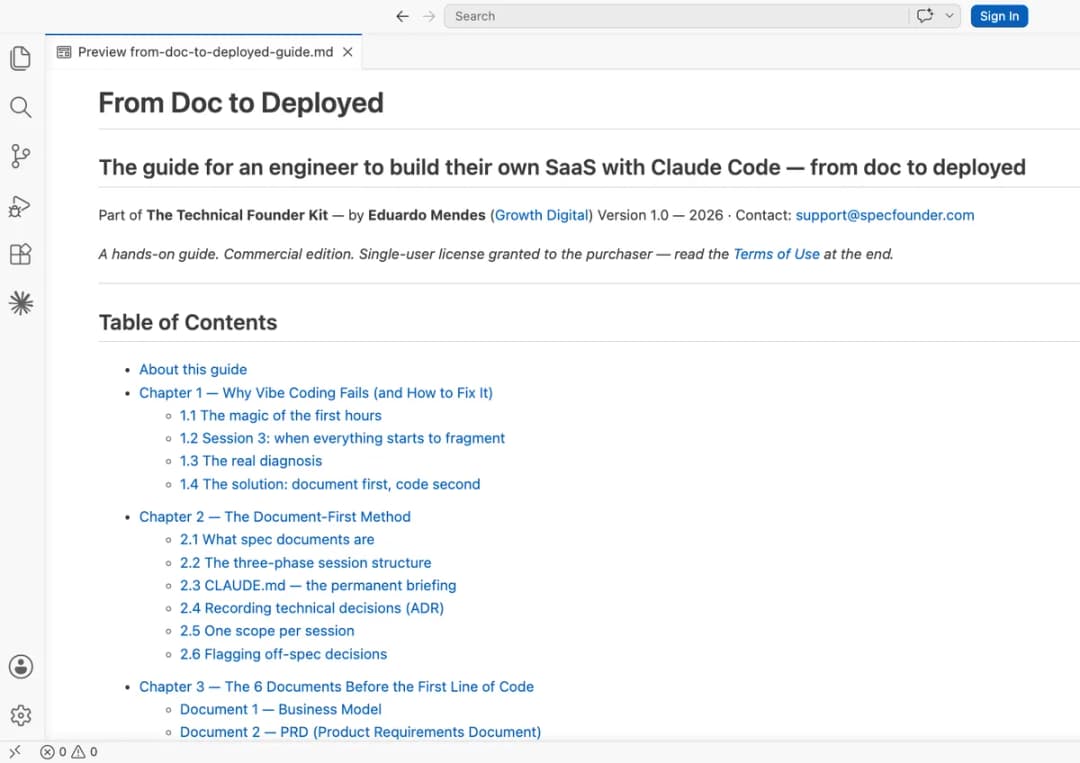This screenshot has height=763, width=1080.
Task: Open the Source Control view
Action: pos(21,156)
